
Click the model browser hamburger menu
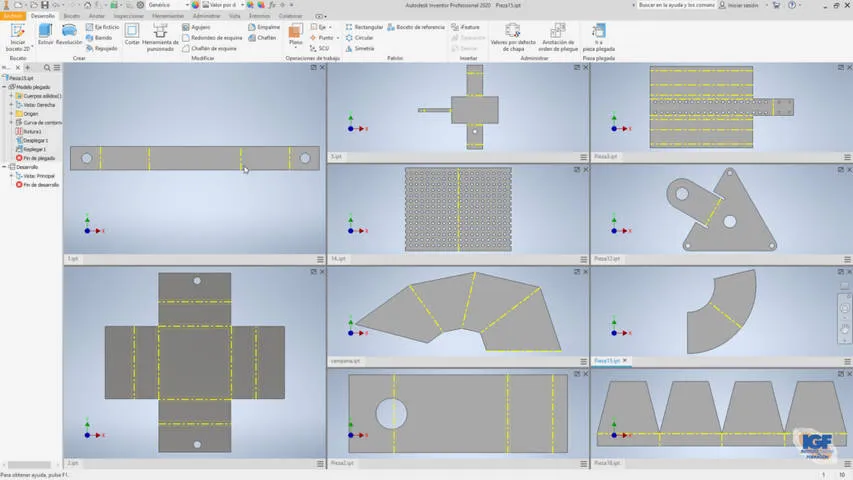point(57,67)
